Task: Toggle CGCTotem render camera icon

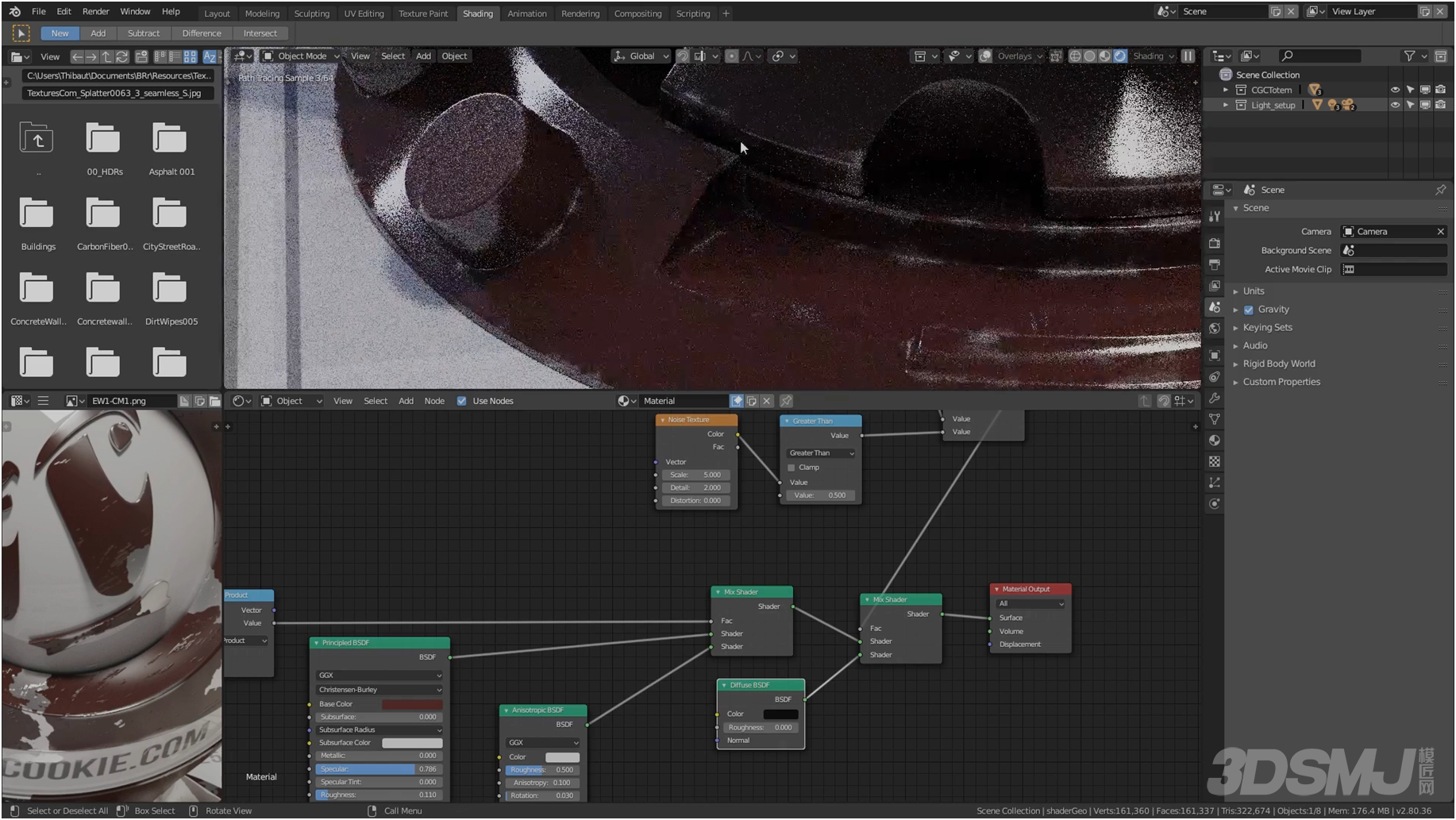Action: point(1440,90)
